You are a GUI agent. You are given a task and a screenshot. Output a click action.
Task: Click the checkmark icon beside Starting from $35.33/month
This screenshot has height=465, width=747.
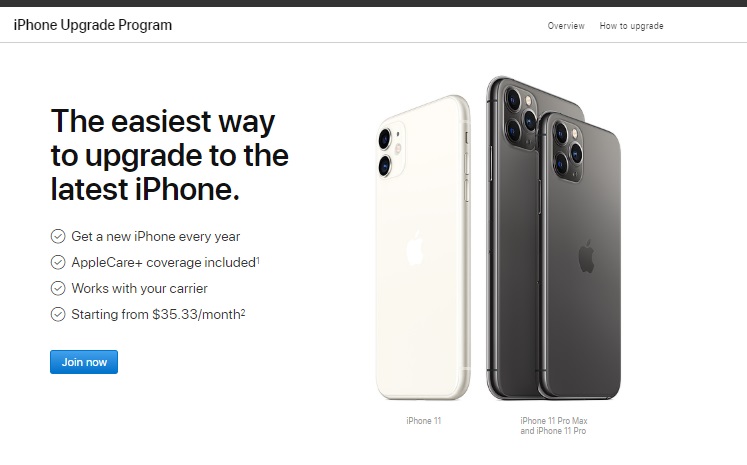(x=58, y=314)
